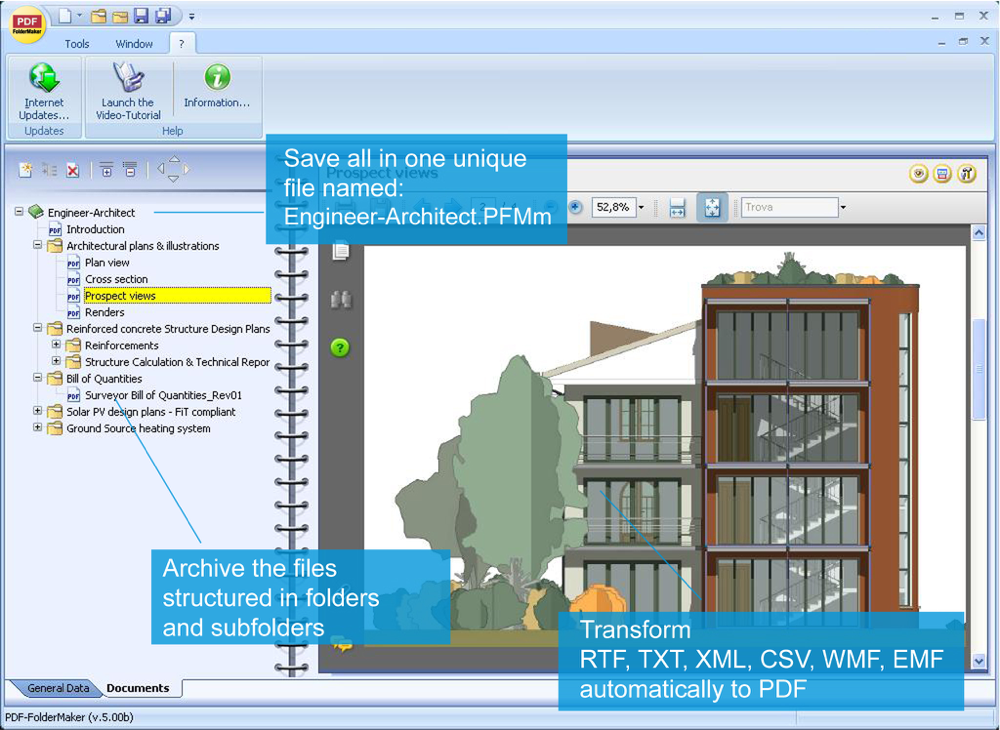Open the Renders document
Image resolution: width=1000 pixels, height=730 pixels.
105,312
